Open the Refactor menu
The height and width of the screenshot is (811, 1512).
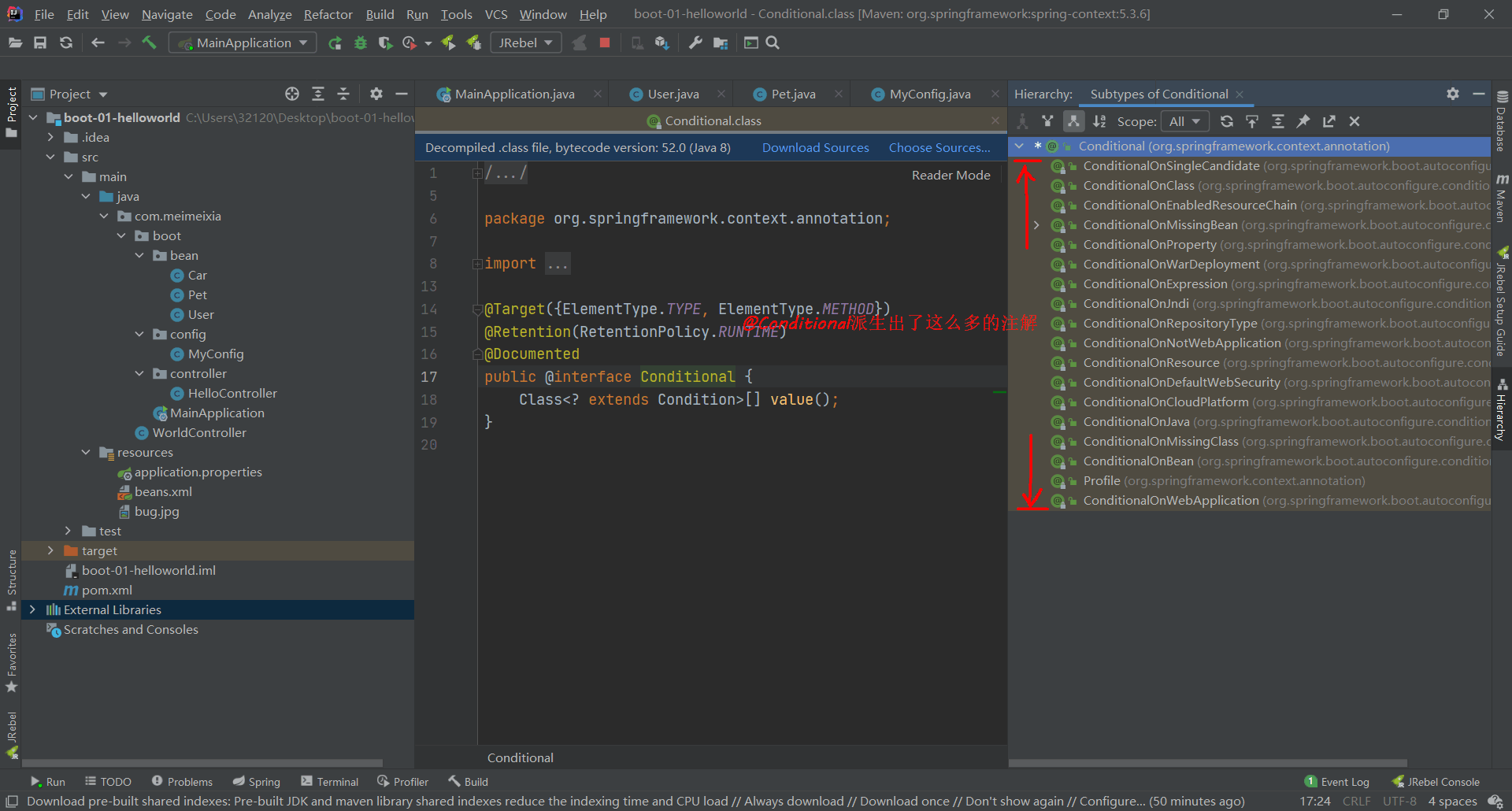tap(328, 14)
